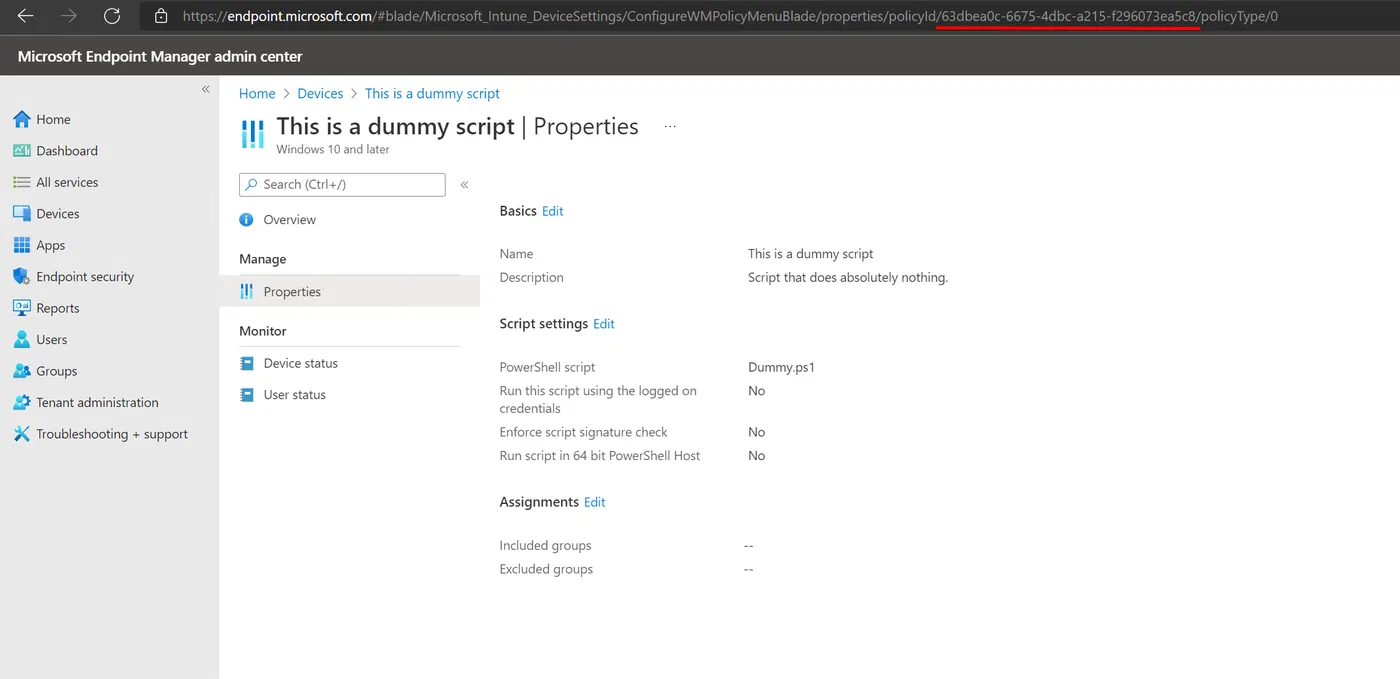This screenshot has height=679, width=1400.
Task: Click the Devices breadcrumb link
Action: [x=320, y=93]
